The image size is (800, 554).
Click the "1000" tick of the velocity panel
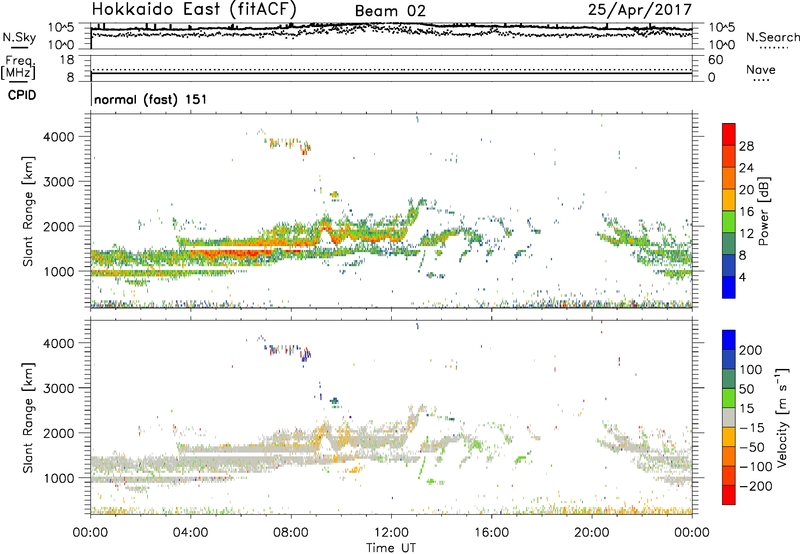(59, 478)
